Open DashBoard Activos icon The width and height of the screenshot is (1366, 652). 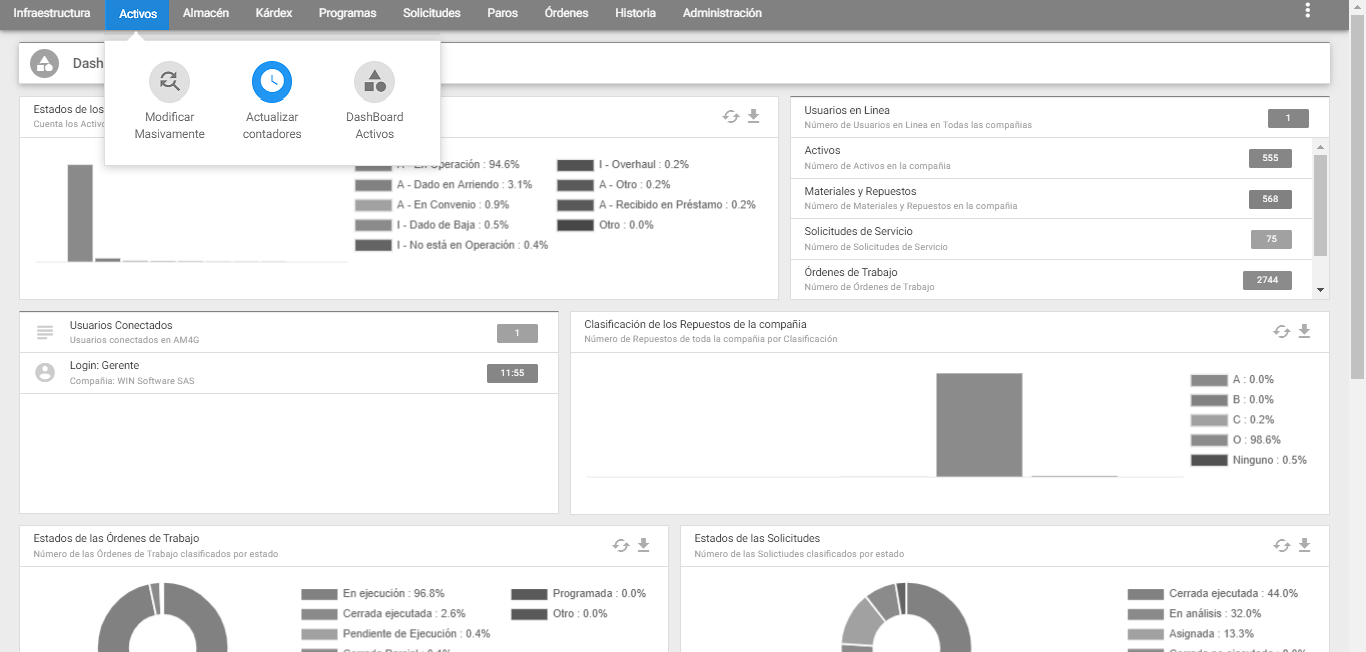click(375, 81)
